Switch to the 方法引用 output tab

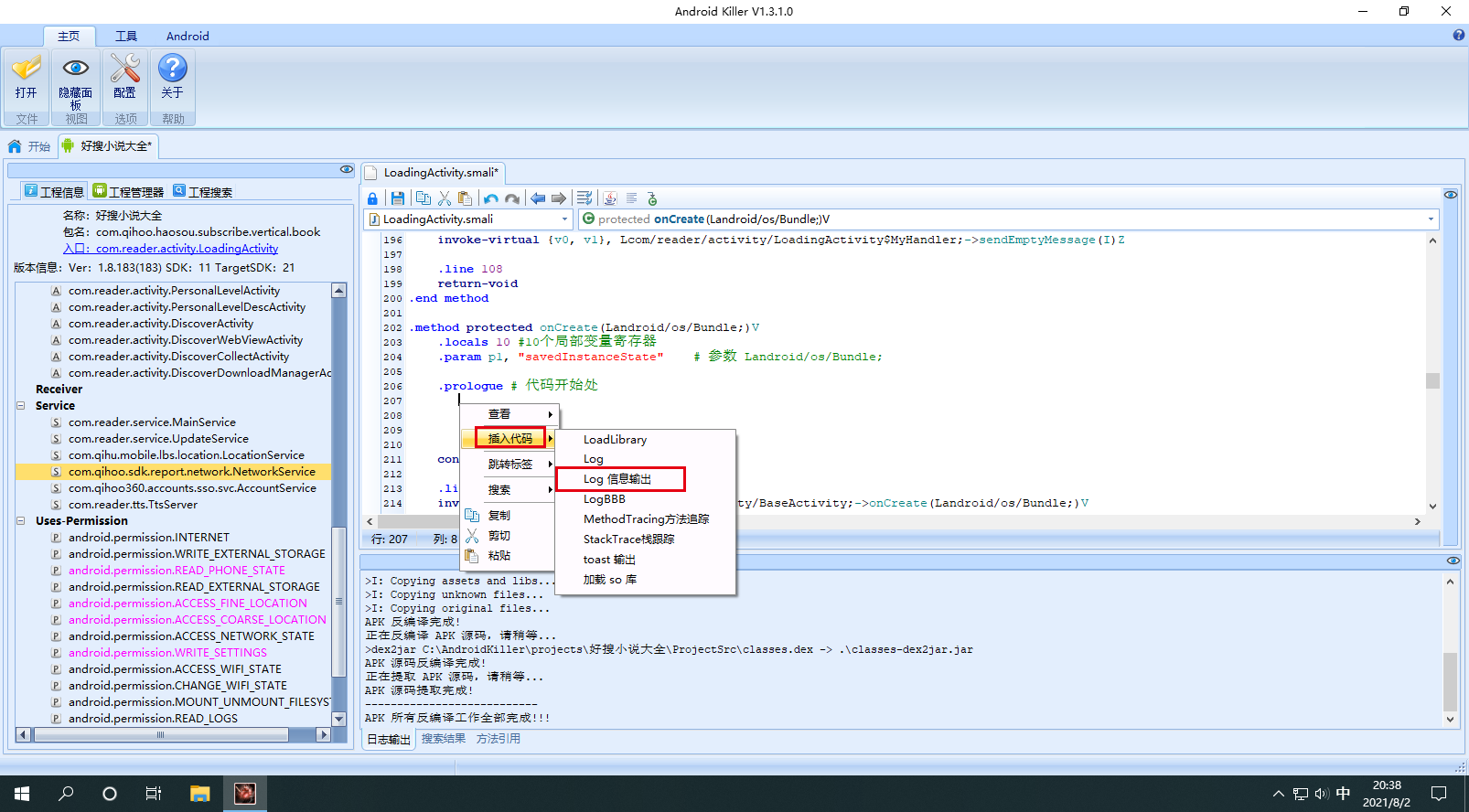point(499,739)
